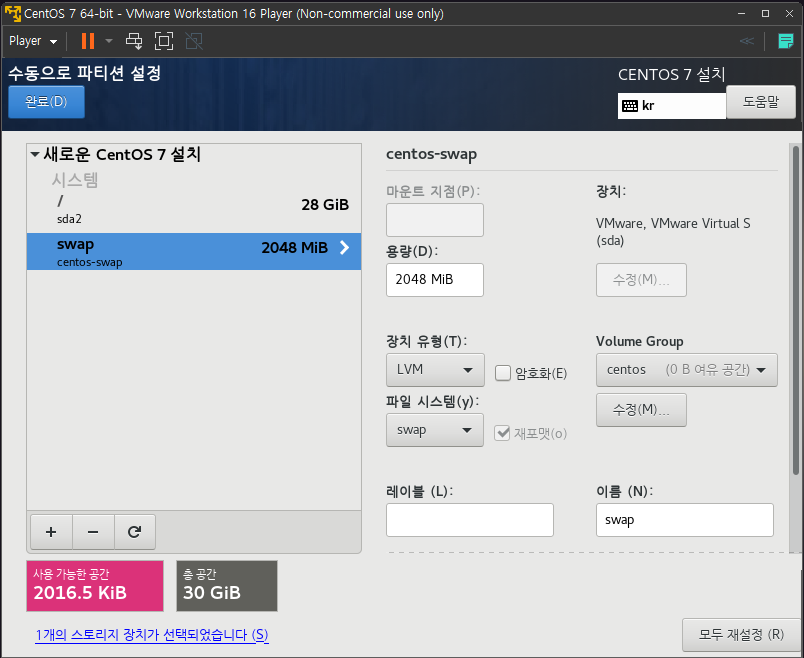
Task: Click the 완료(D) done button
Action: pyautogui.click(x=46, y=102)
